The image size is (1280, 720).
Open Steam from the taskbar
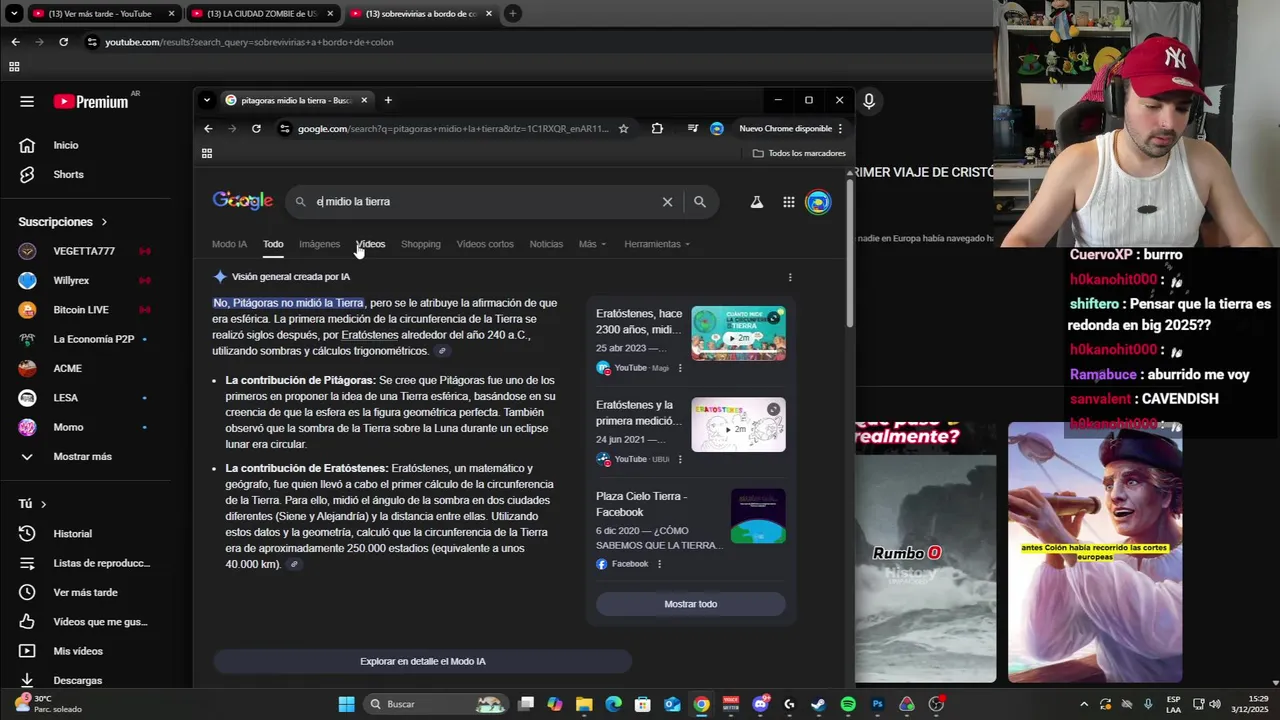point(818,704)
